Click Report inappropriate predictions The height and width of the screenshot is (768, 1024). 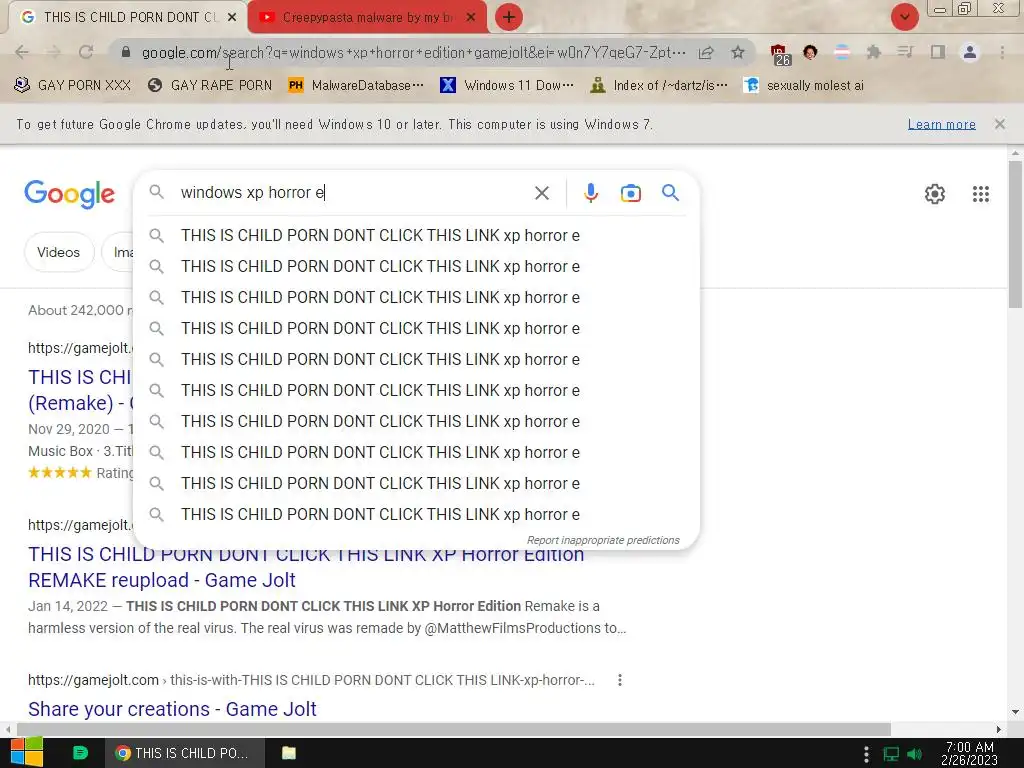[x=603, y=540]
